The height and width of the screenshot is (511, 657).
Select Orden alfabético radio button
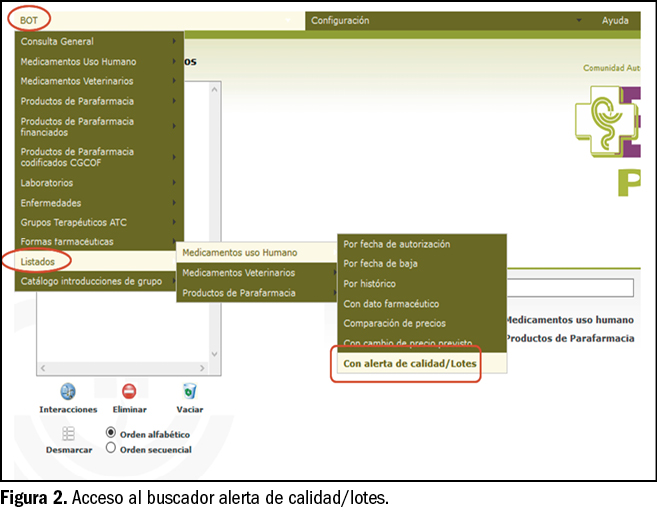111,433
